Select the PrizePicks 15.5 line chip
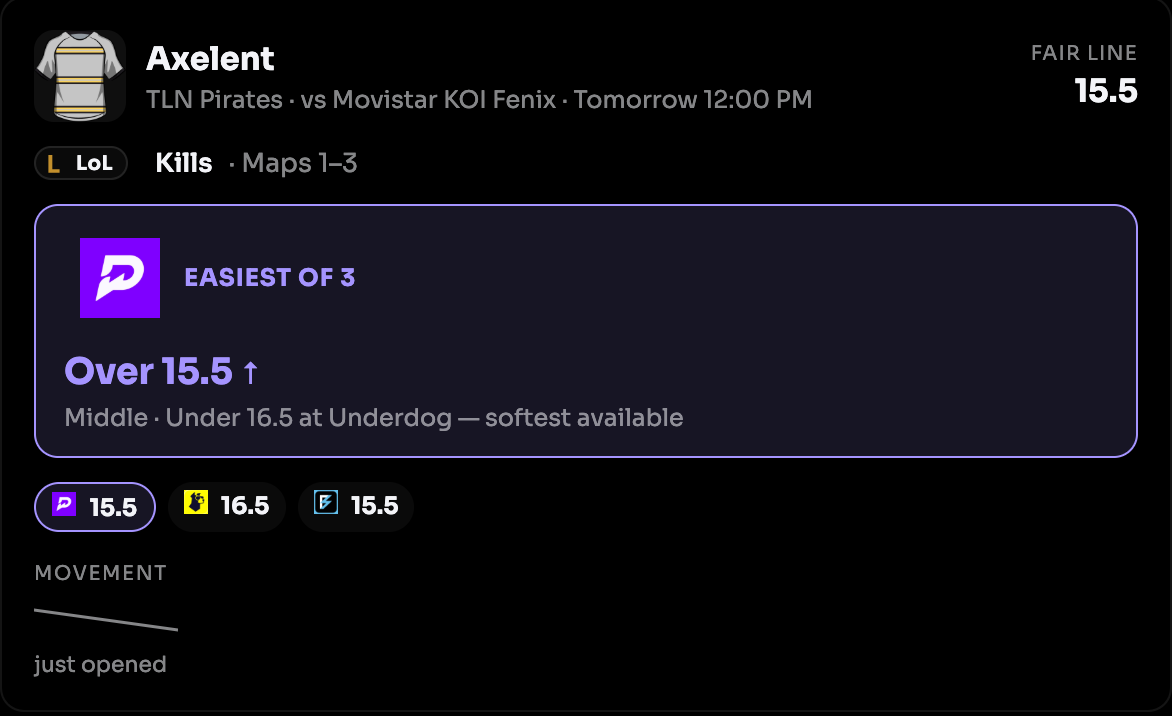1172x716 pixels. click(x=95, y=507)
